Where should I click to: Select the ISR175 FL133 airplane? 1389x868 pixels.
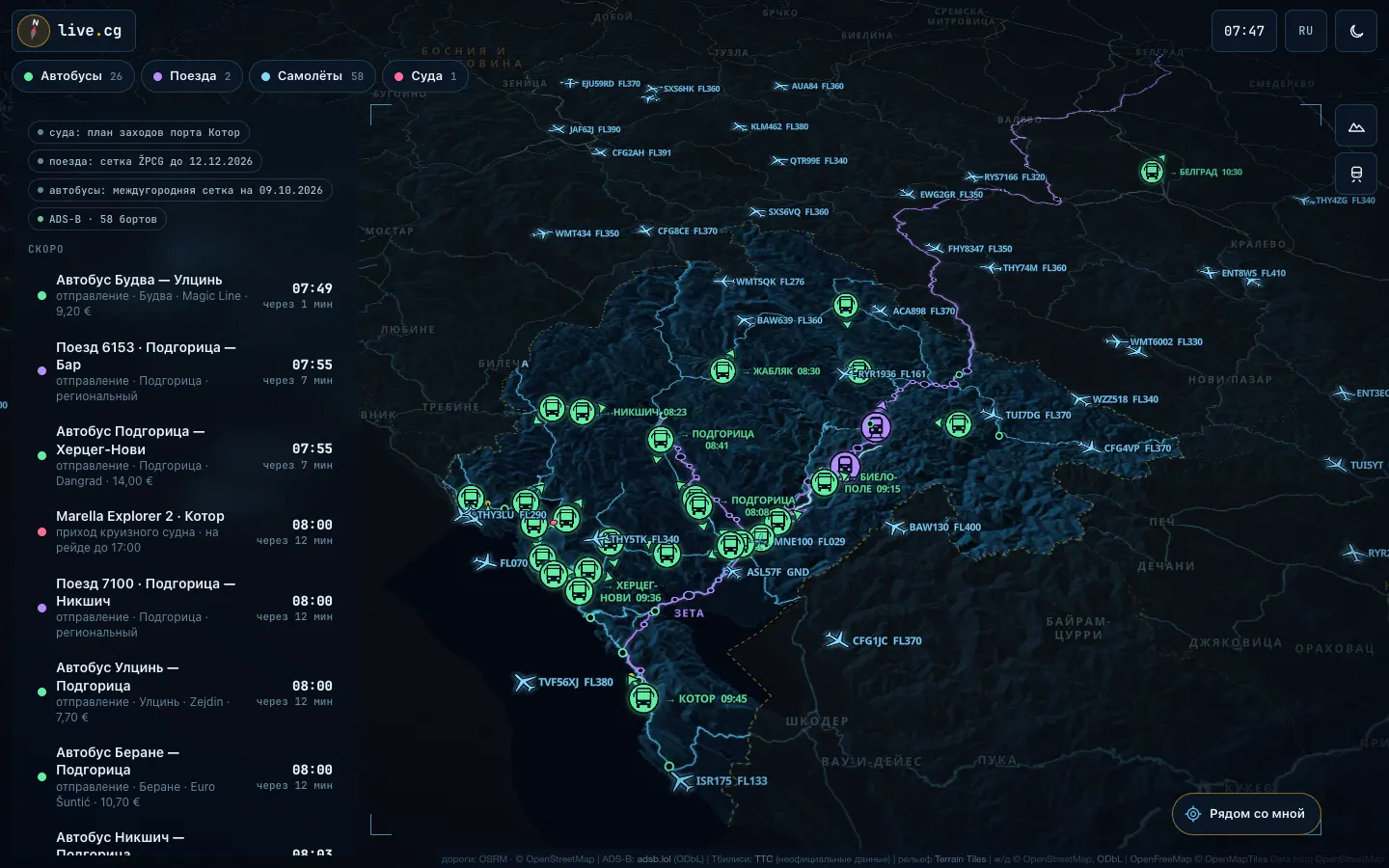point(683,781)
